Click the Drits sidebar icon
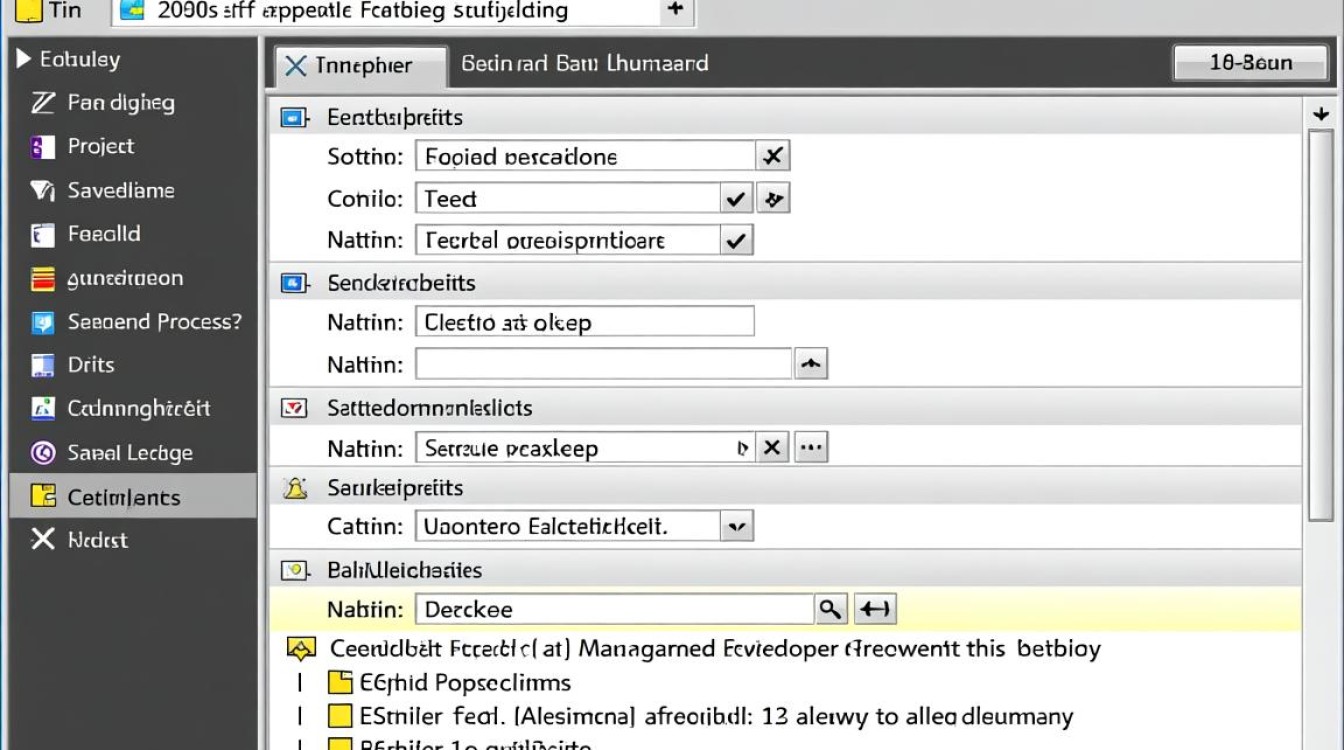The height and width of the screenshot is (750, 1344). pyautogui.click(x=42, y=365)
